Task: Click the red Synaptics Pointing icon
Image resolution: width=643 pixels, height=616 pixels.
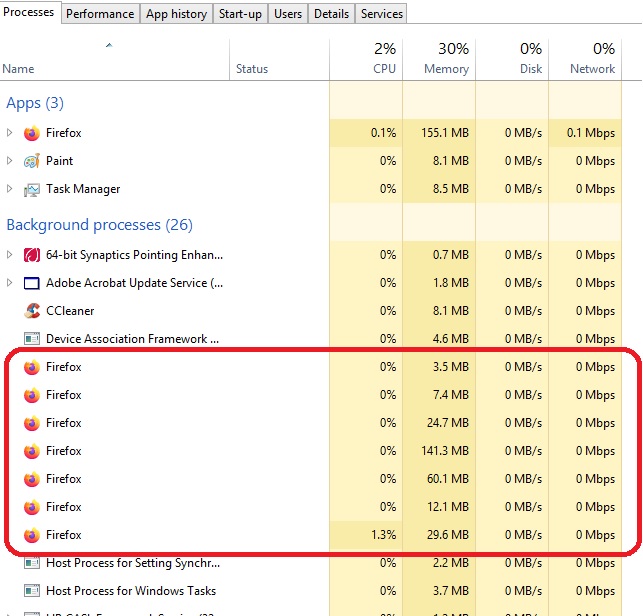Action: 32,255
